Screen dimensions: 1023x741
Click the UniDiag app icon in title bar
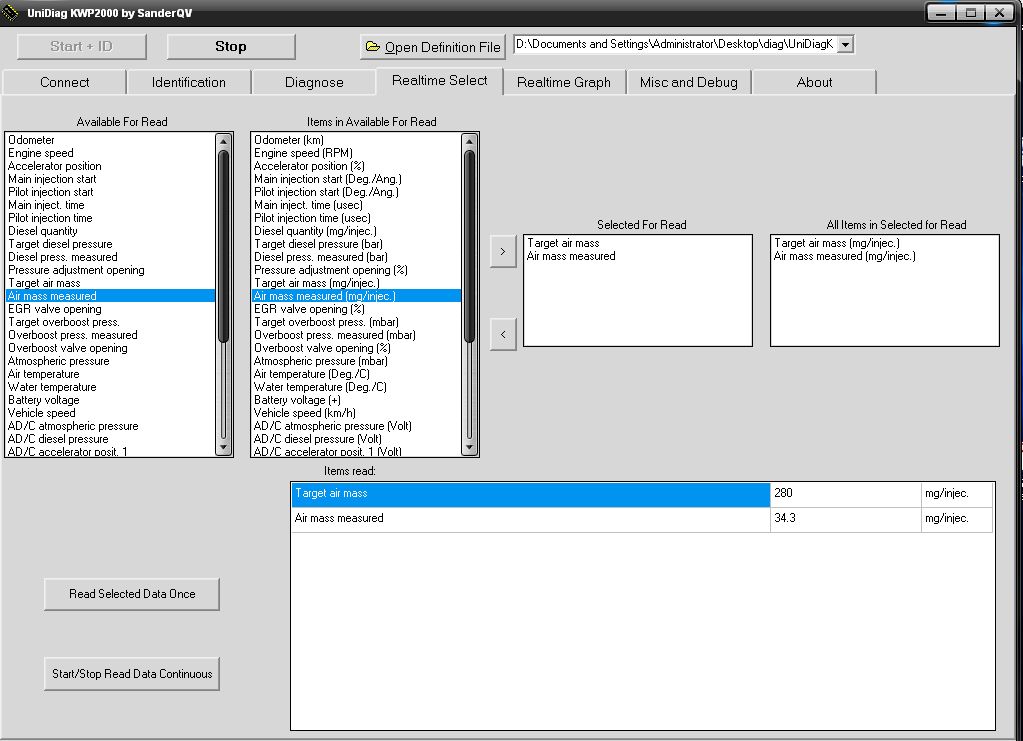pos(12,12)
